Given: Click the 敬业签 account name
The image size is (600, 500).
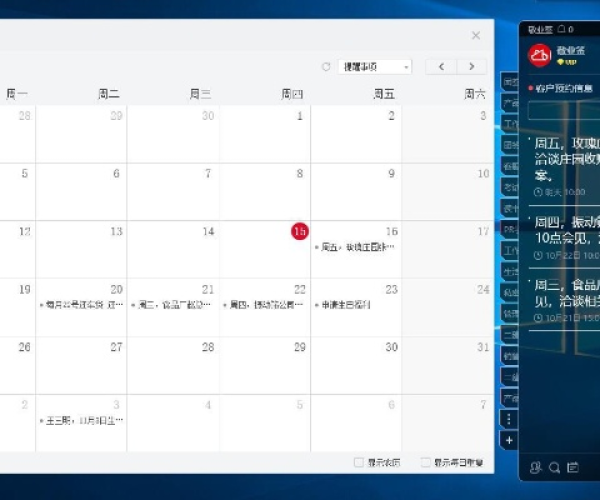Looking at the screenshot, I should point(571,50).
